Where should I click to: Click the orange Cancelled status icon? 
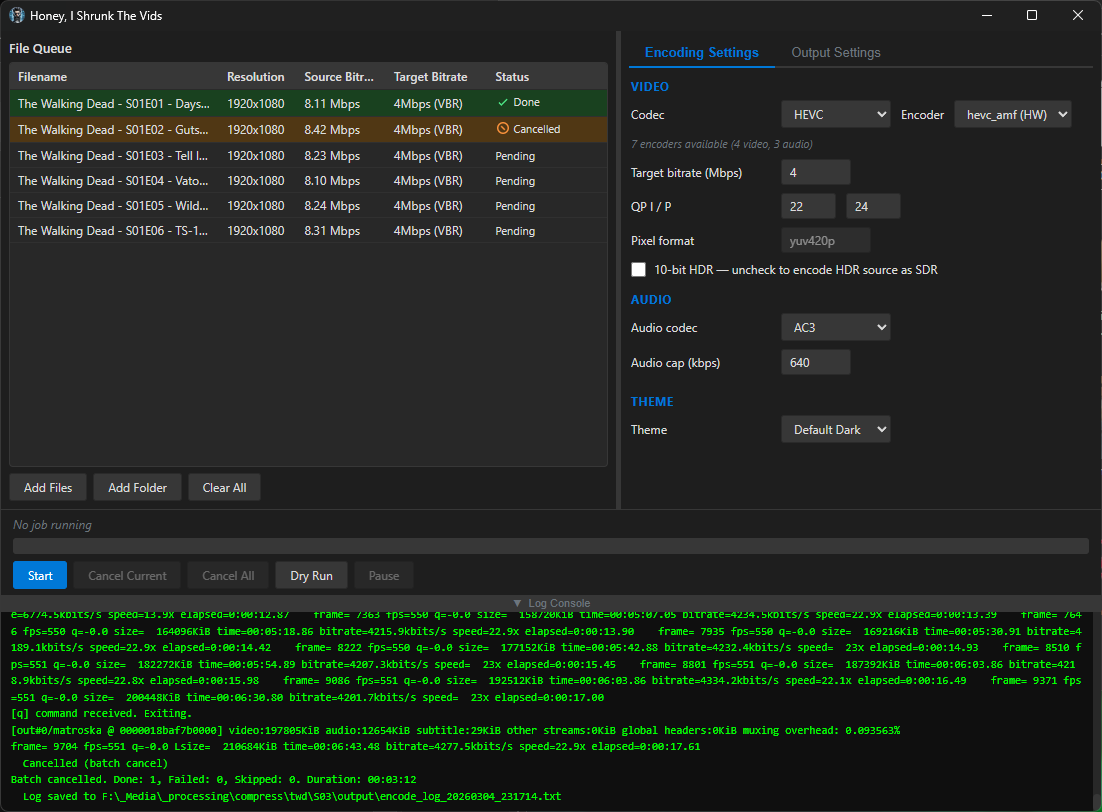[503, 129]
